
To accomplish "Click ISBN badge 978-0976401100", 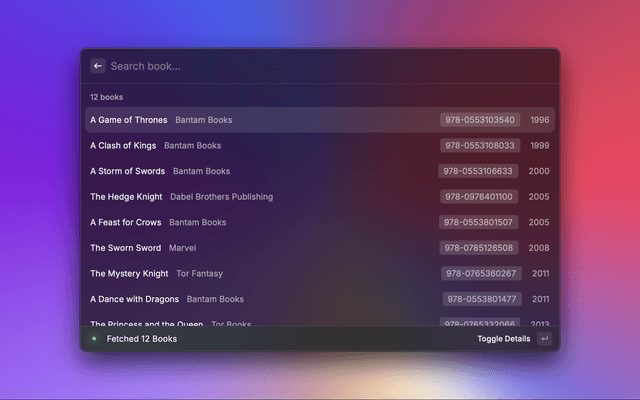I will (480, 197).
